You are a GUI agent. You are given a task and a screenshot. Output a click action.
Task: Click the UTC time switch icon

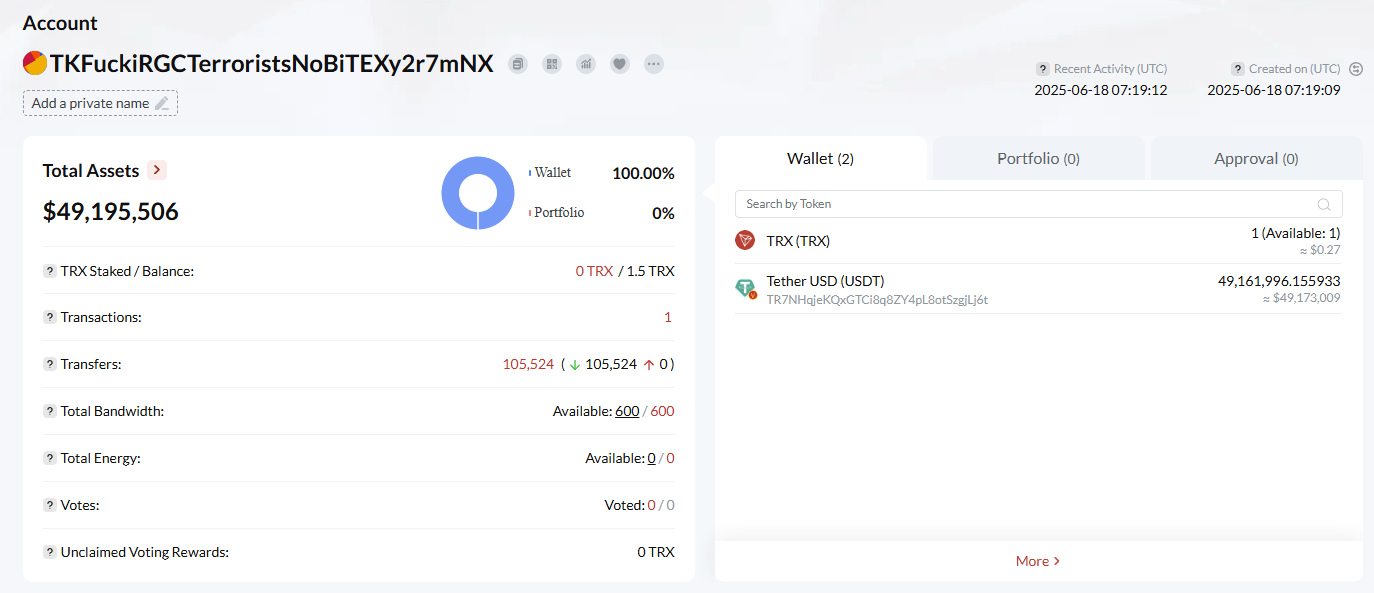tap(1356, 69)
